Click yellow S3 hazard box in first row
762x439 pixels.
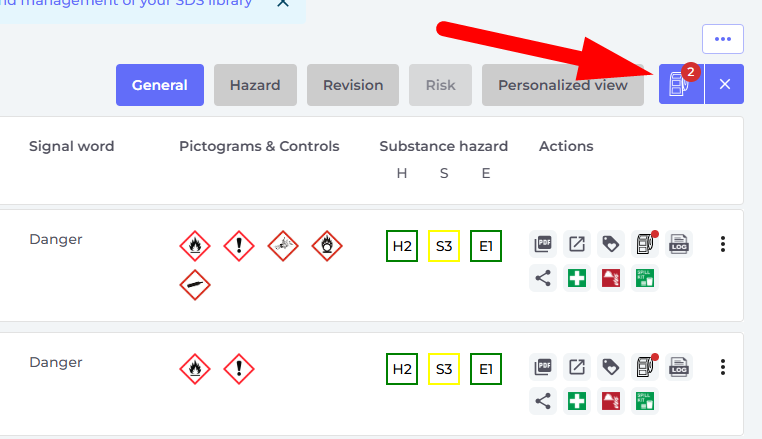[x=444, y=246]
